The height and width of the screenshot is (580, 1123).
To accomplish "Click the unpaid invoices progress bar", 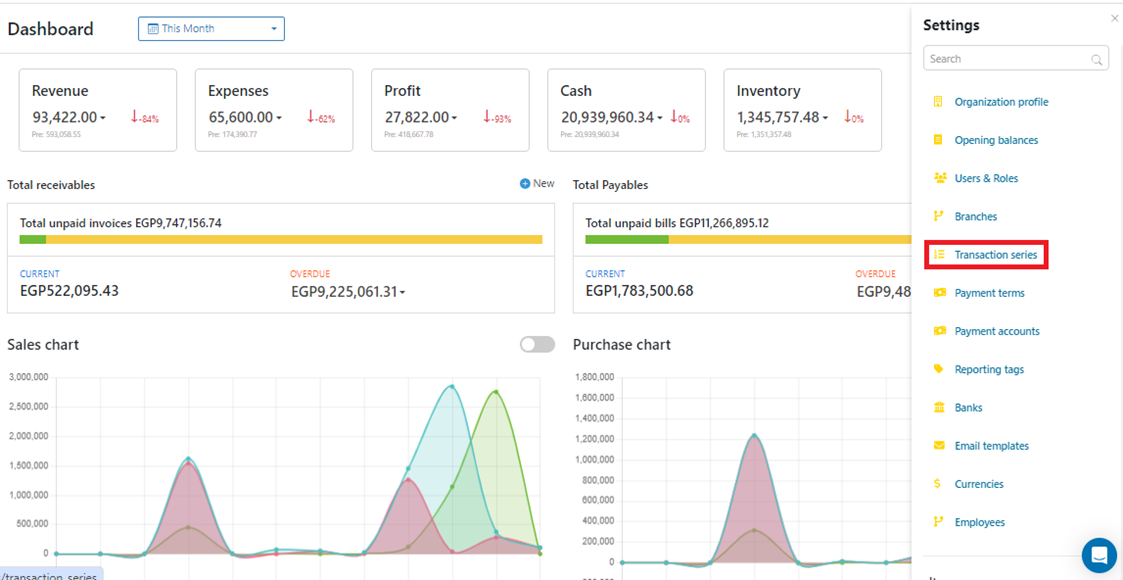I will click(281, 240).
